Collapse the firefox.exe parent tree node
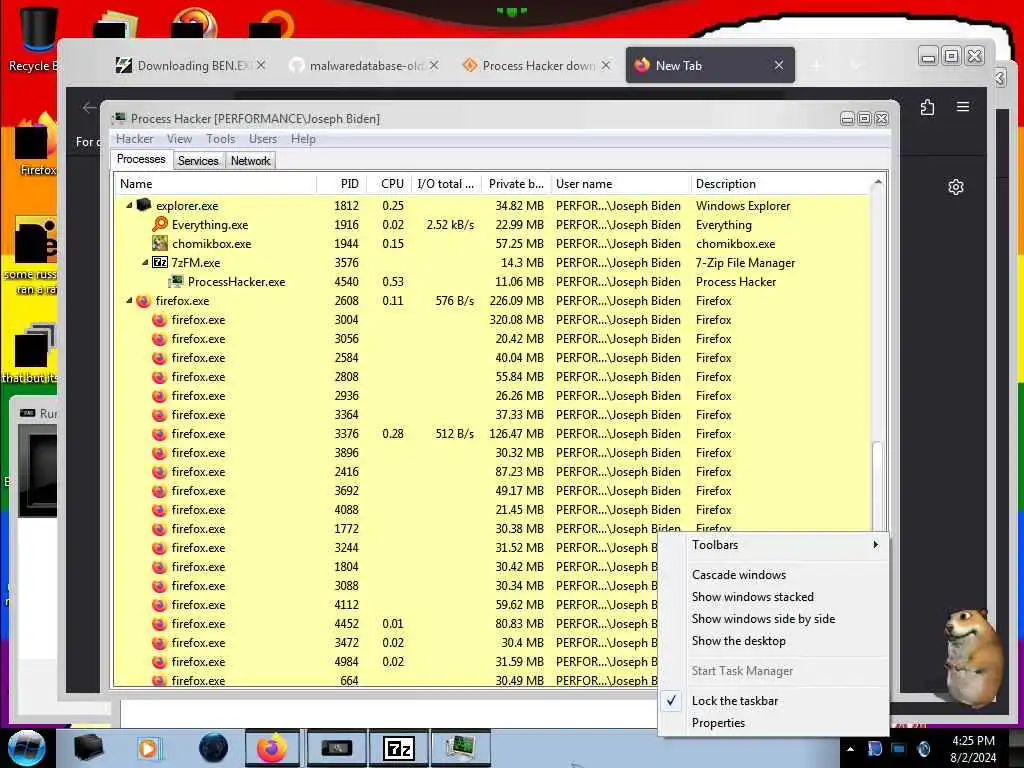 (x=129, y=301)
